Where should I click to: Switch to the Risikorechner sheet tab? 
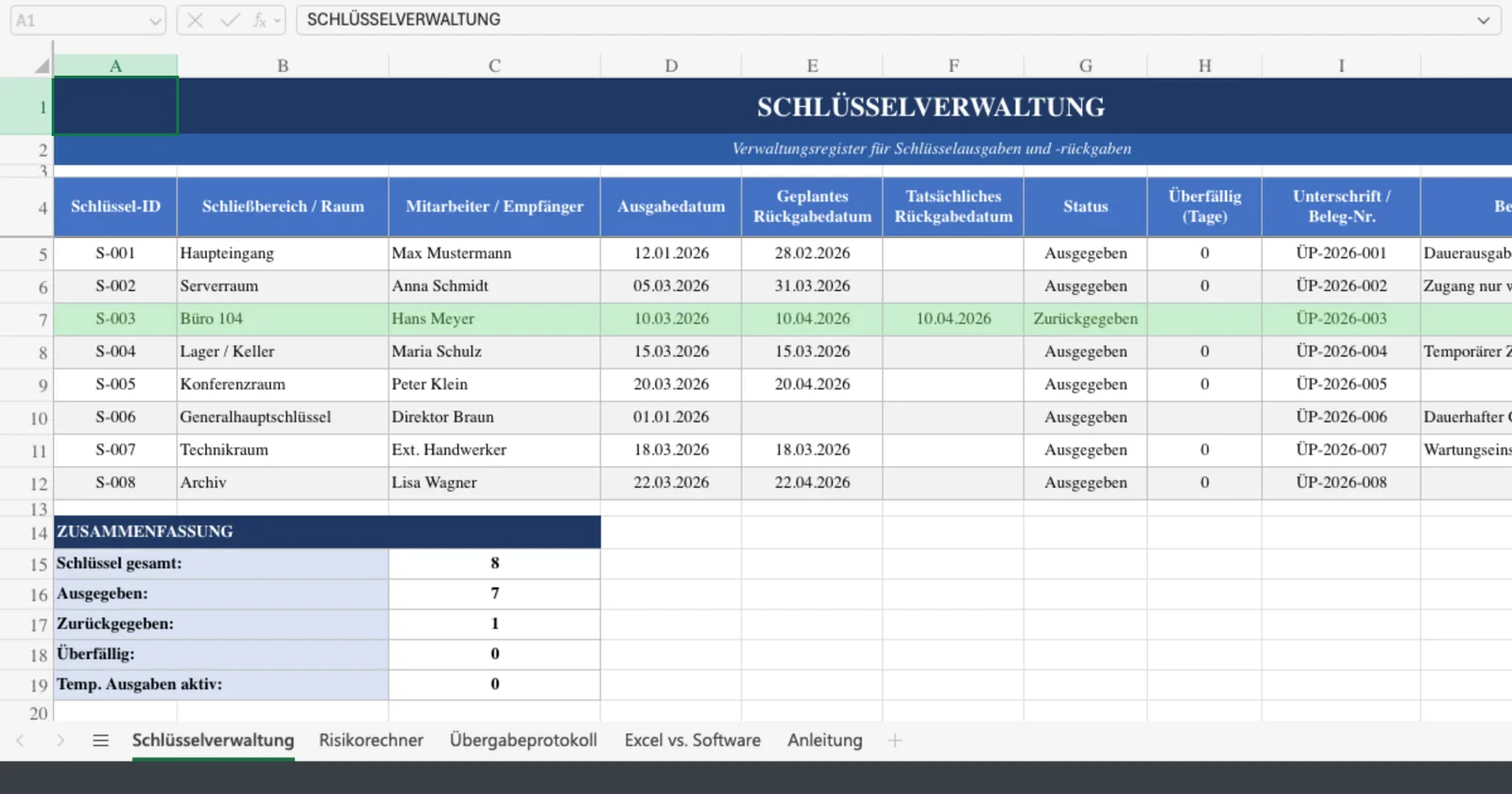pyautogui.click(x=370, y=740)
